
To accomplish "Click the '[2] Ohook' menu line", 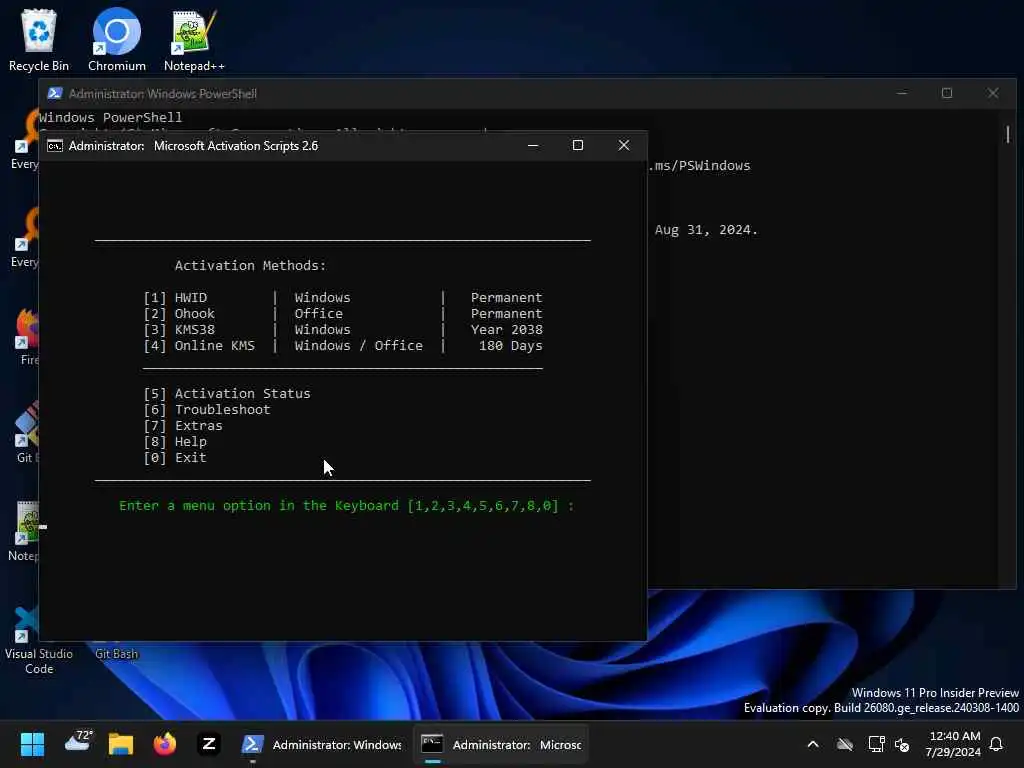I will pyautogui.click(x=343, y=313).
